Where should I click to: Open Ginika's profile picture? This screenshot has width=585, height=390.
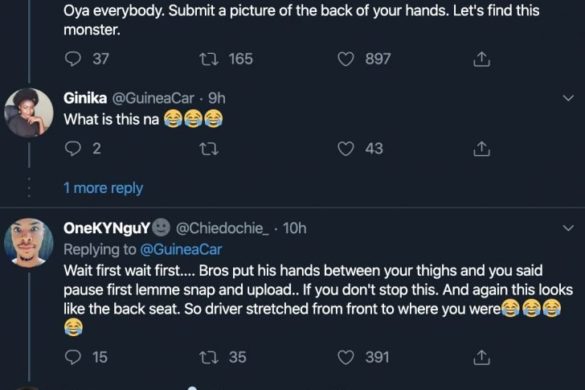coord(29,113)
